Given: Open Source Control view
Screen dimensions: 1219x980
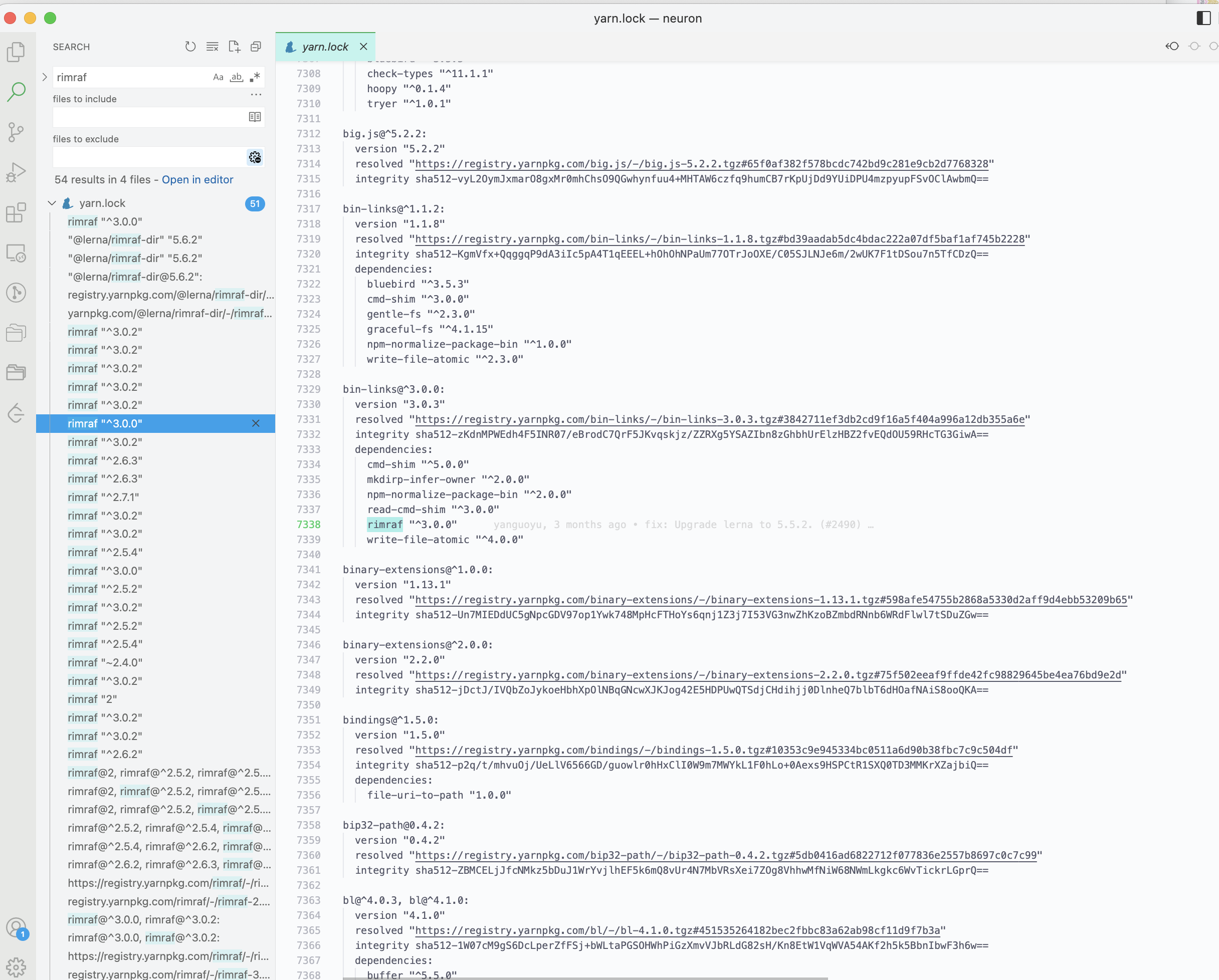Looking at the screenshot, I should click(x=17, y=132).
